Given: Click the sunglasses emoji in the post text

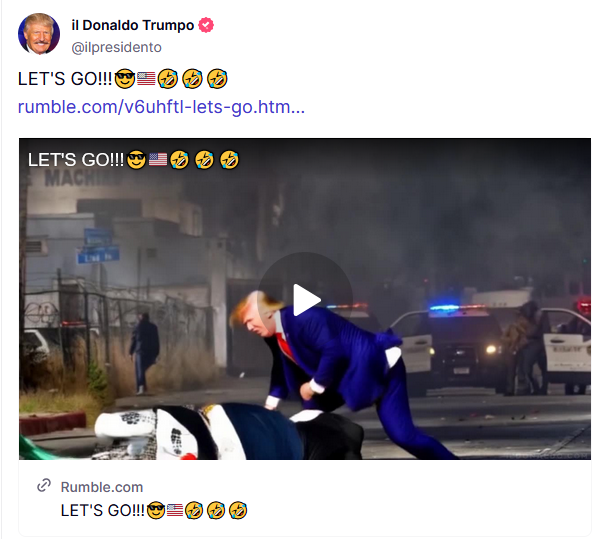Looking at the screenshot, I should [125, 79].
